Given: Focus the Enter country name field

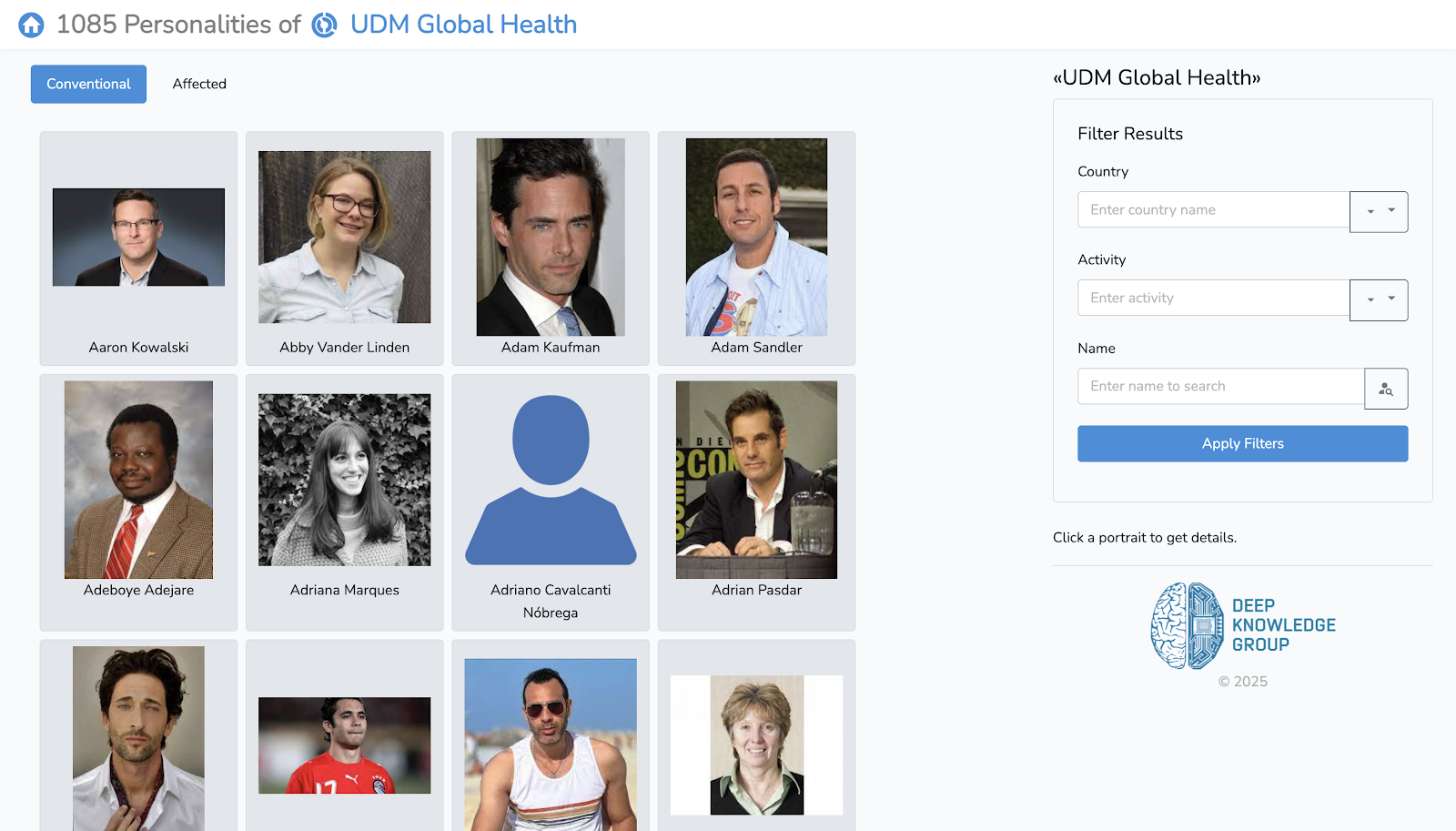Looking at the screenshot, I should point(1213,210).
